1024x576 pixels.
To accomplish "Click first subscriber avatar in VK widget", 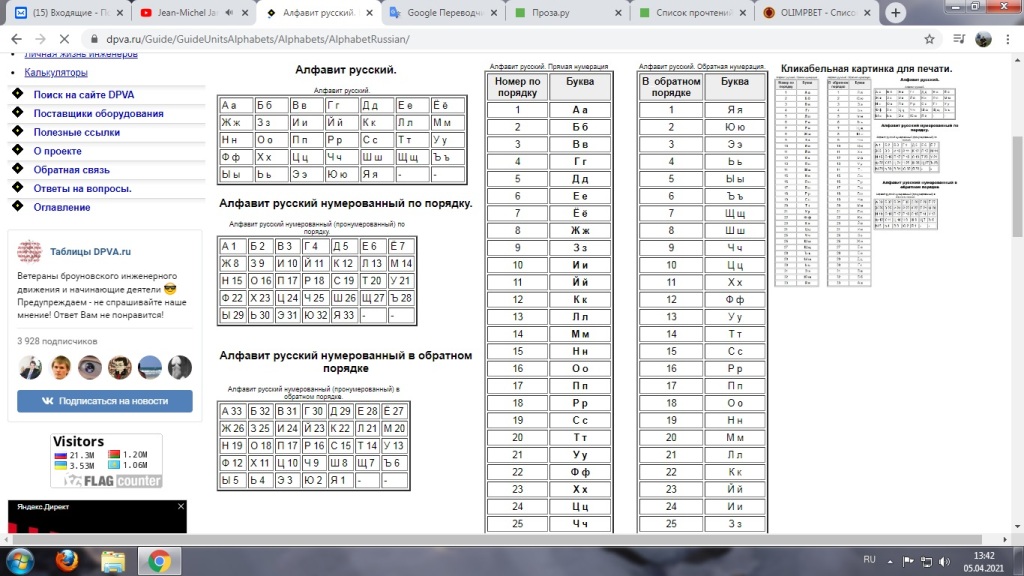I will pyautogui.click(x=30, y=368).
